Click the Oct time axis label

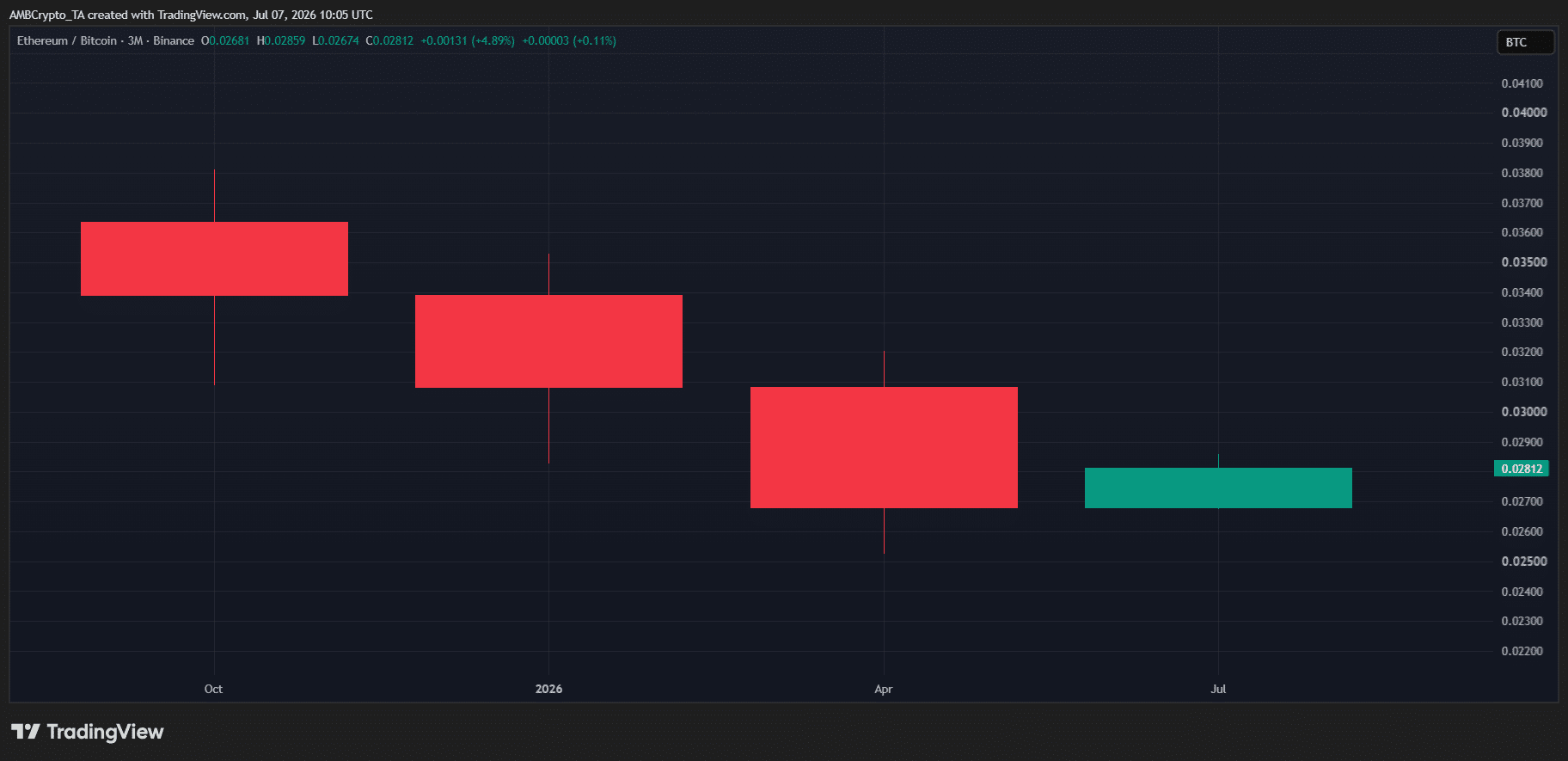tap(213, 689)
